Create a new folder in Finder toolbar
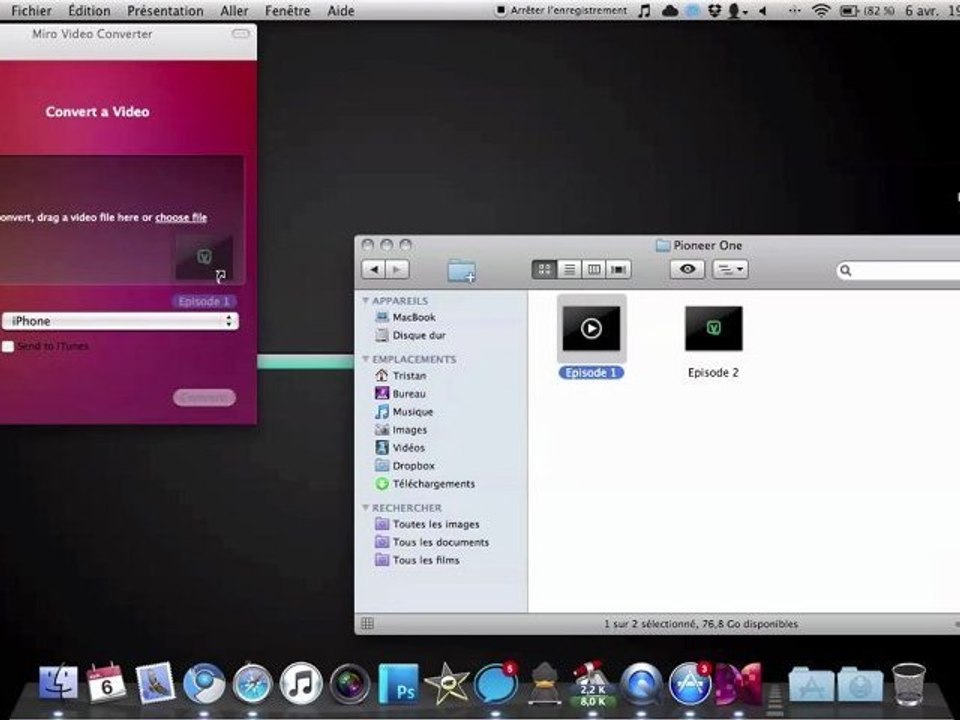 coord(462,270)
